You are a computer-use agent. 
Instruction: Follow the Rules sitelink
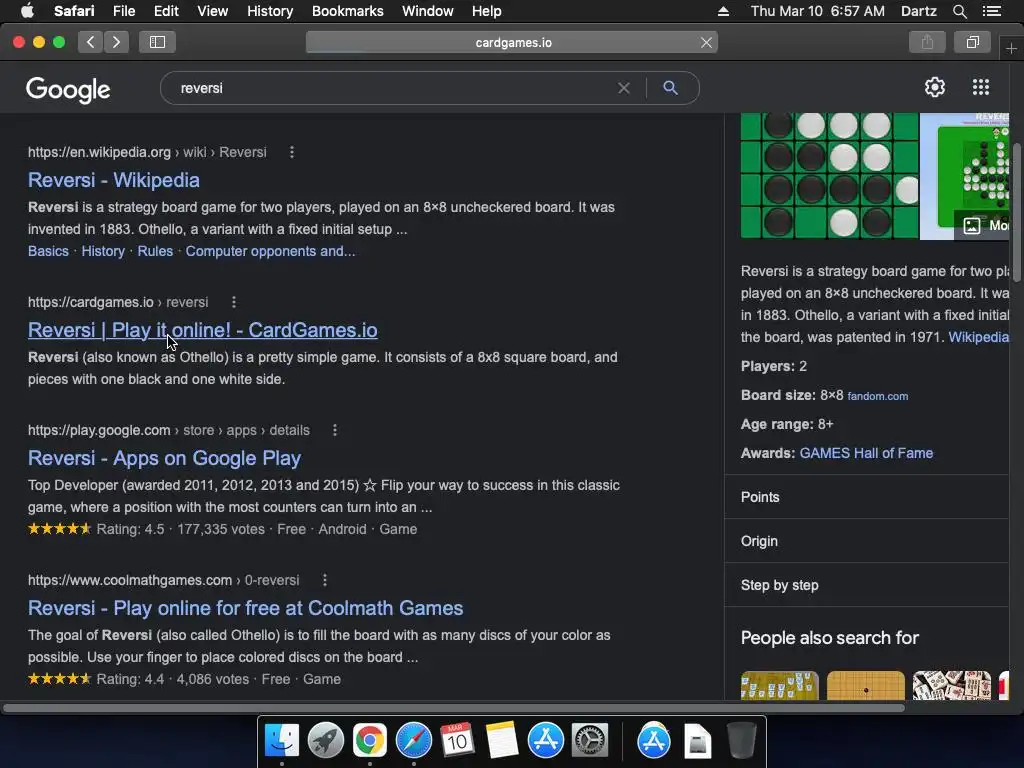[x=155, y=251]
